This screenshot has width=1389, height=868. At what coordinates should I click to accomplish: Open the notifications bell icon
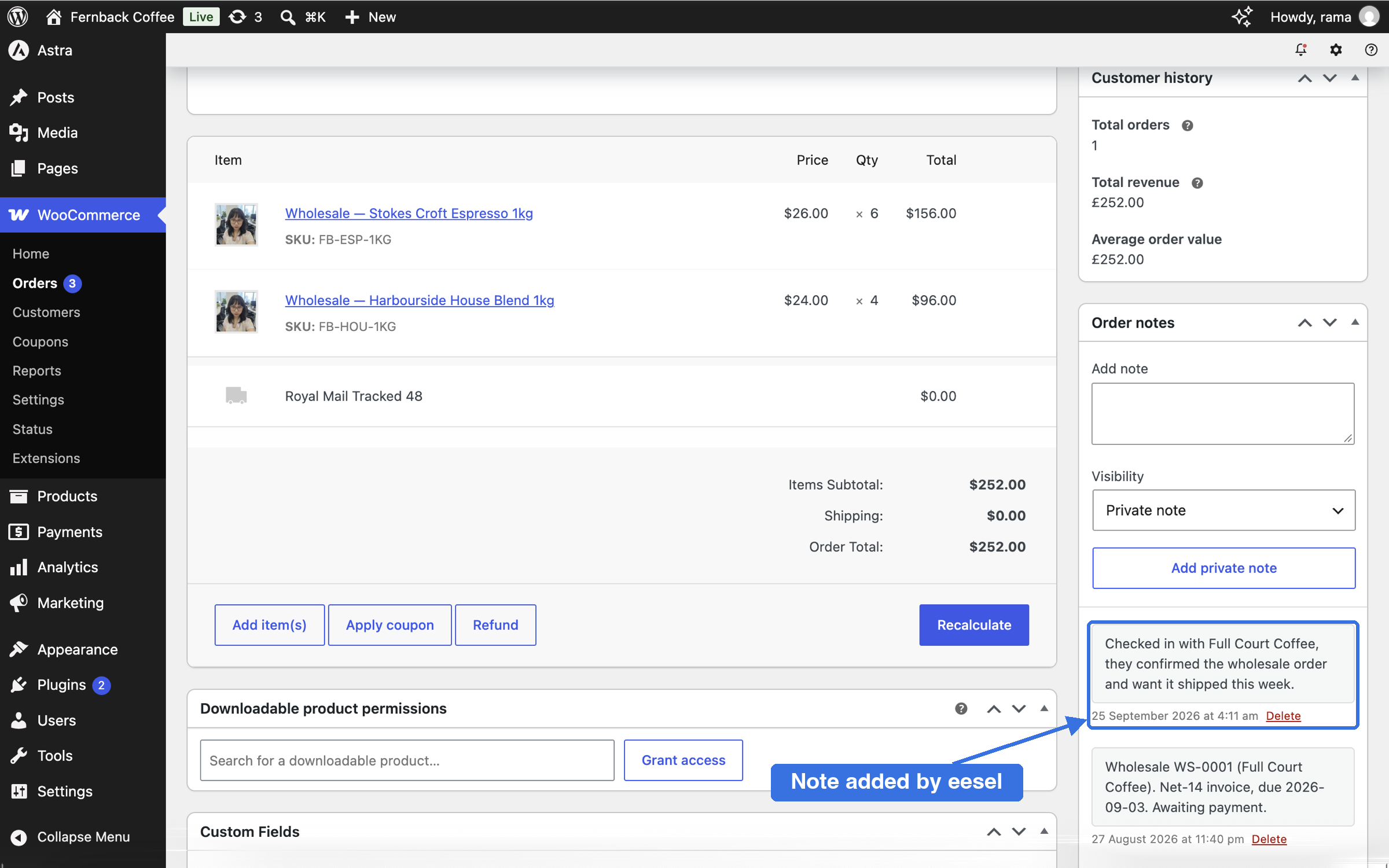pyautogui.click(x=1301, y=50)
